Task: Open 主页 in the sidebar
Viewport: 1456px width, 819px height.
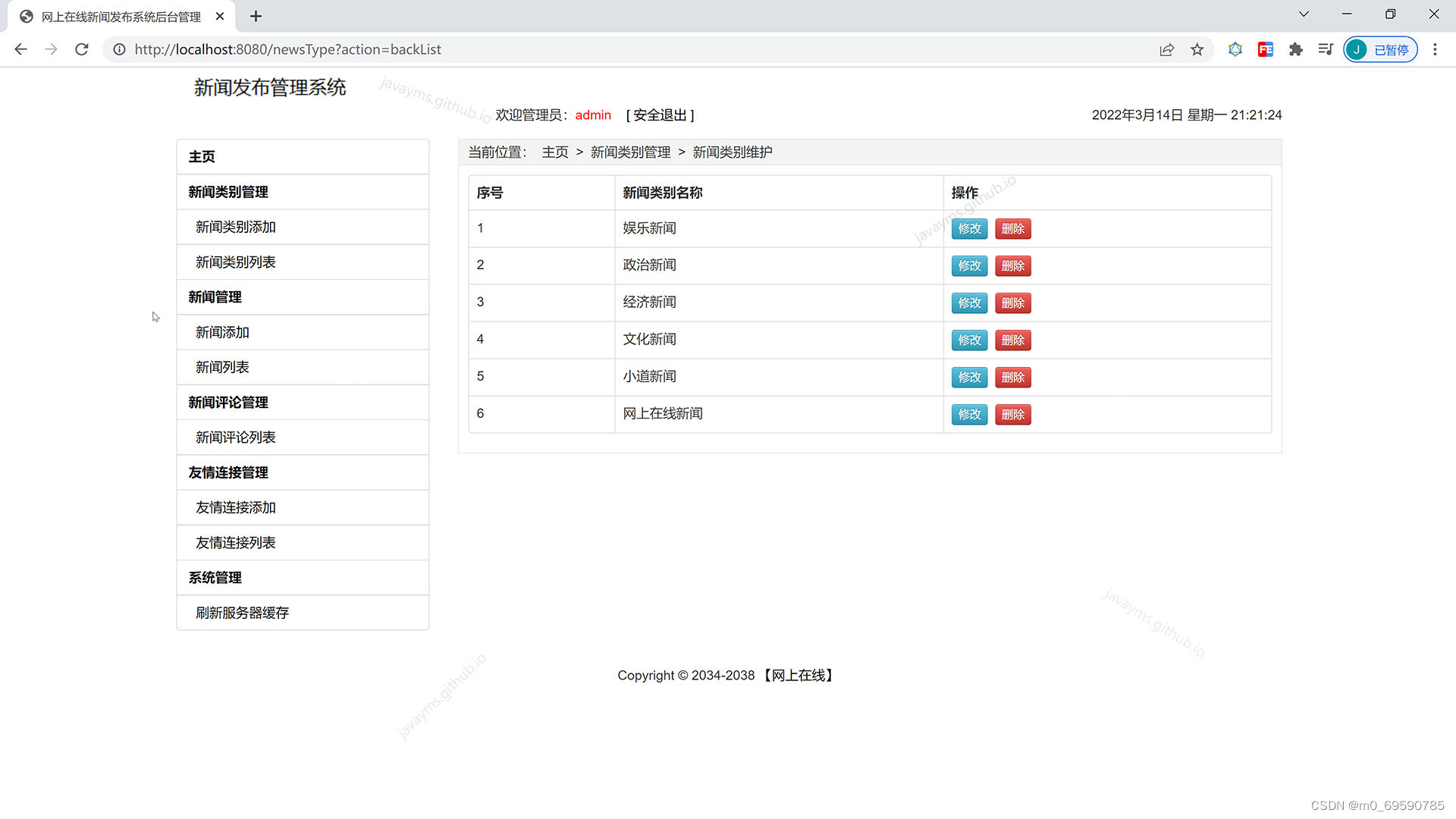Action: pos(303,157)
